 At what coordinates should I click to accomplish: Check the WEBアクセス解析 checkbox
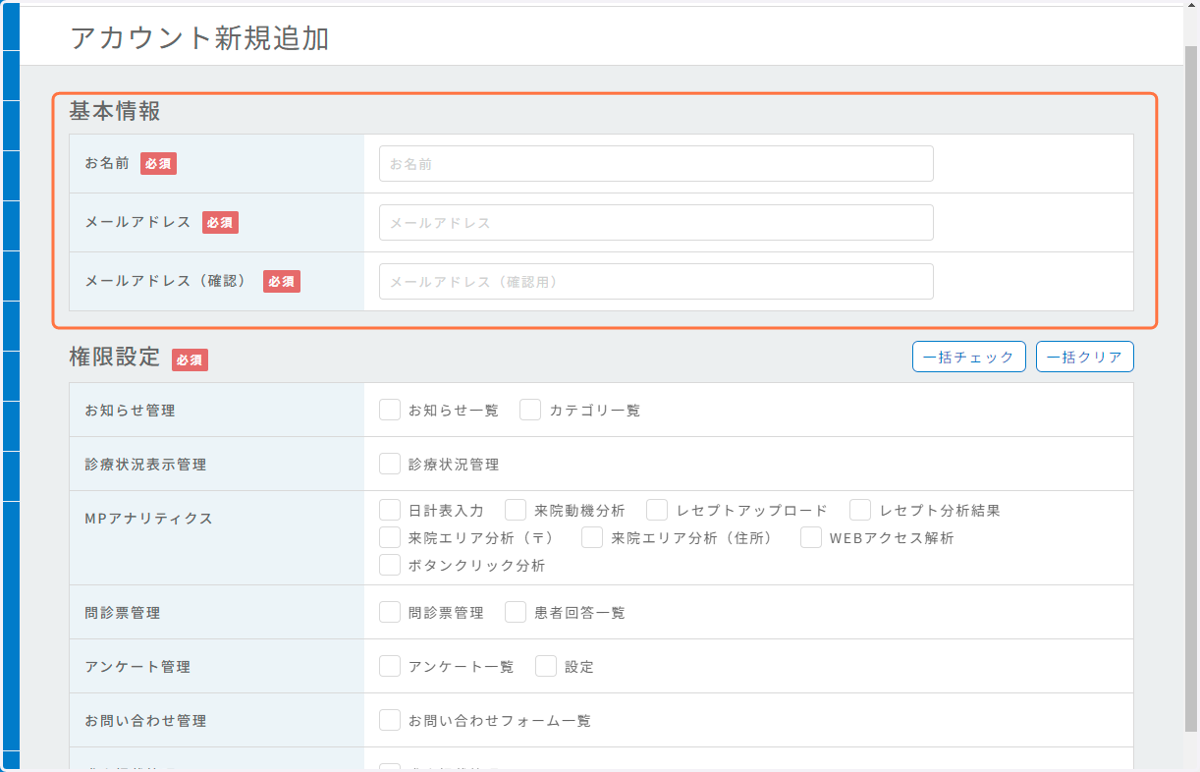[x=811, y=538]
